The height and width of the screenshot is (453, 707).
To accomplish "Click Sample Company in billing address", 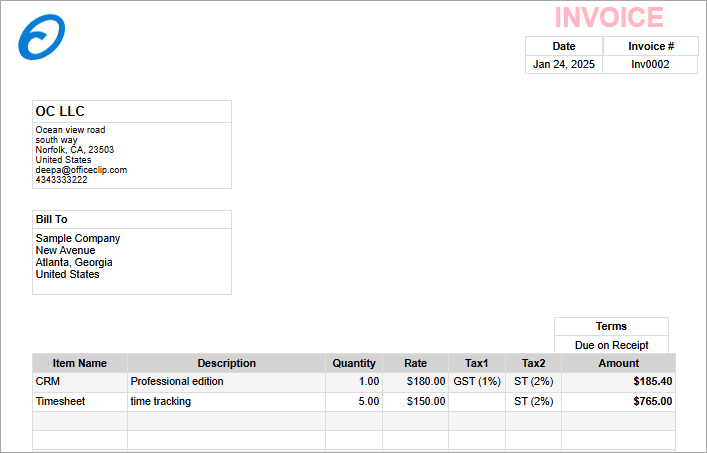I will [78, 238].
